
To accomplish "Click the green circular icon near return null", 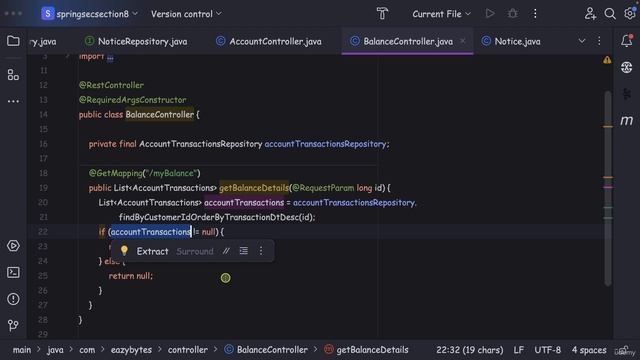I will 225,278.
